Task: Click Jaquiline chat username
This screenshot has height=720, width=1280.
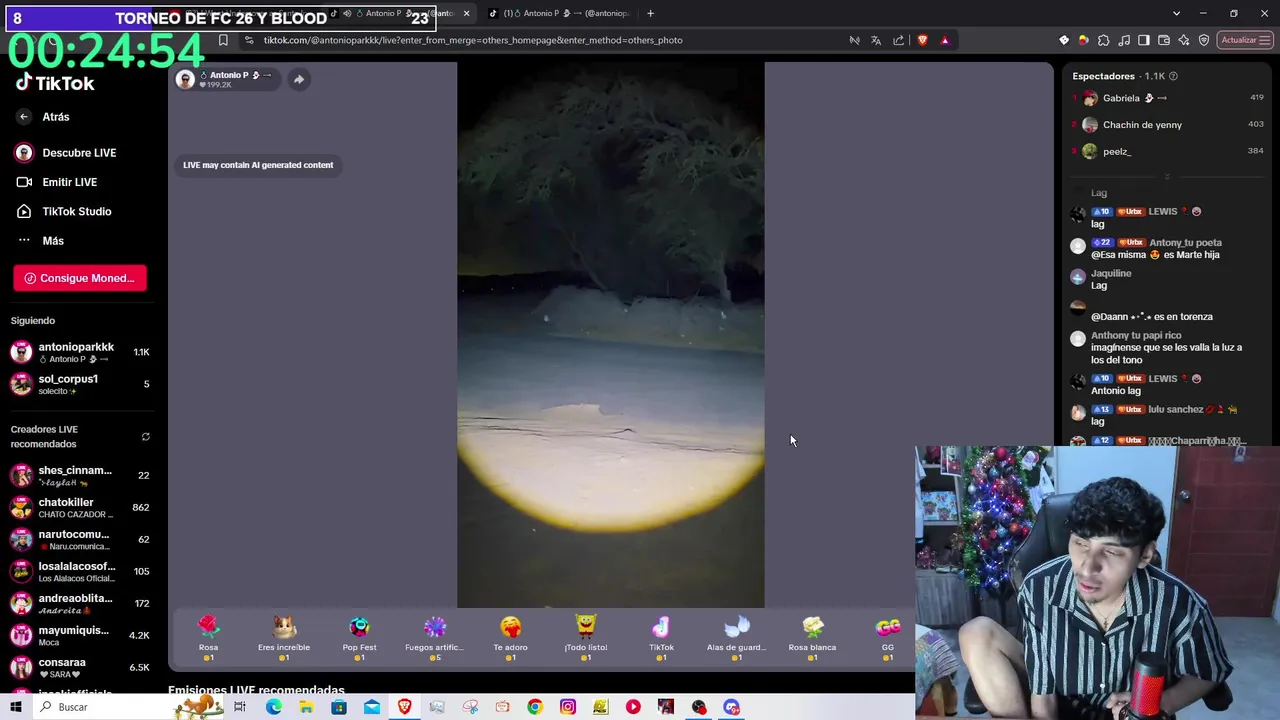Action: point(1111,273)
